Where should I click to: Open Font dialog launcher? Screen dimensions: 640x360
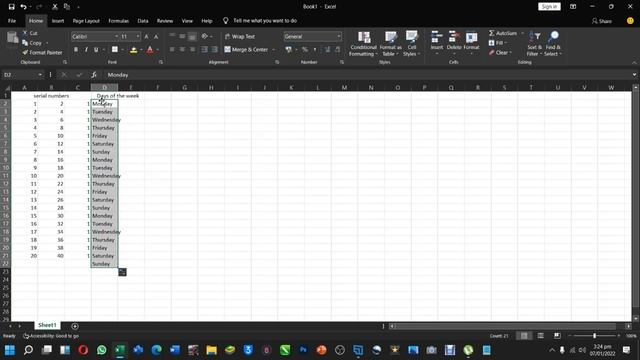point(161,62)
